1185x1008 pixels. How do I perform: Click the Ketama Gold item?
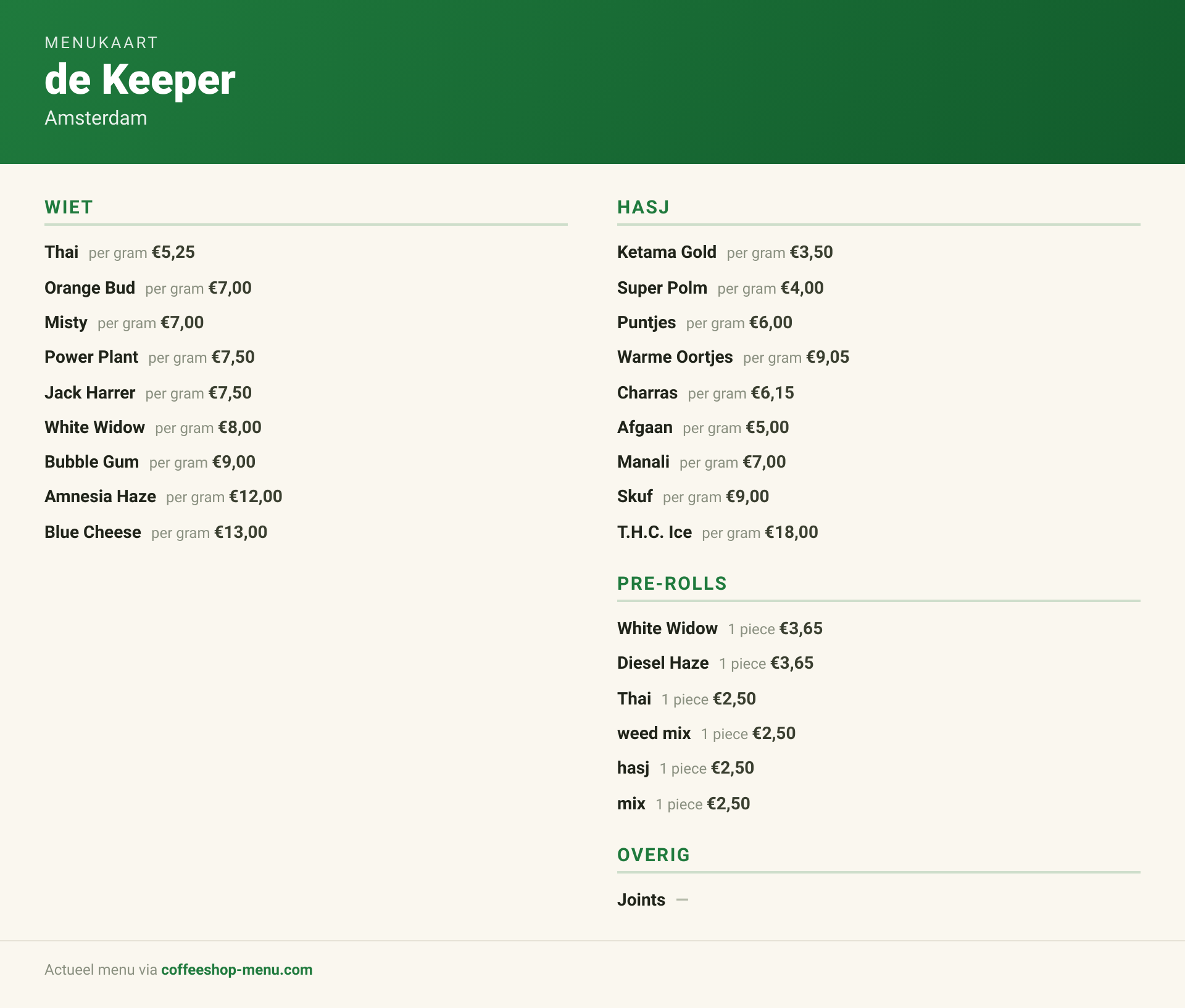click(667, 252)
